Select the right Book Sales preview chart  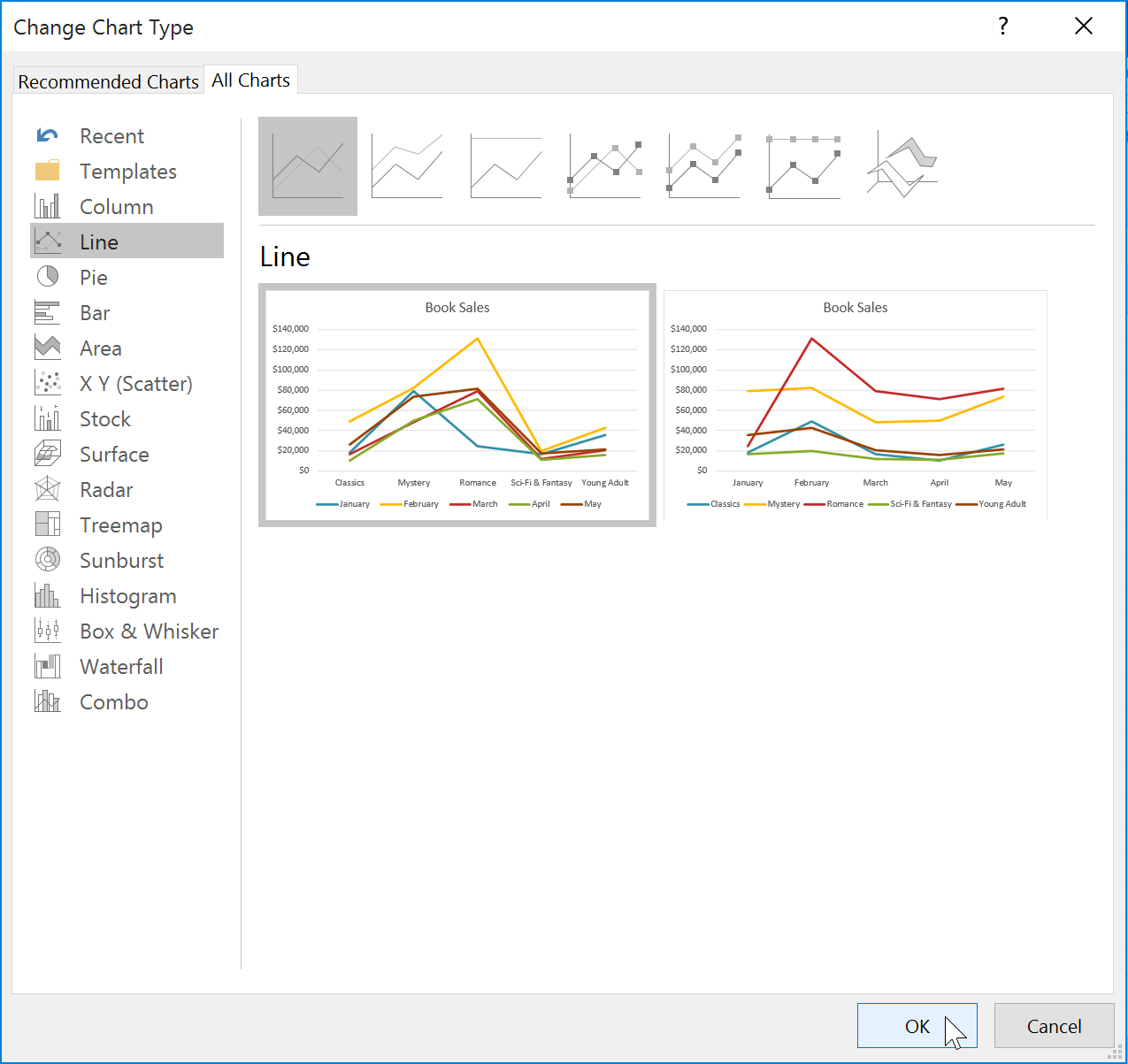pos(855,404)
